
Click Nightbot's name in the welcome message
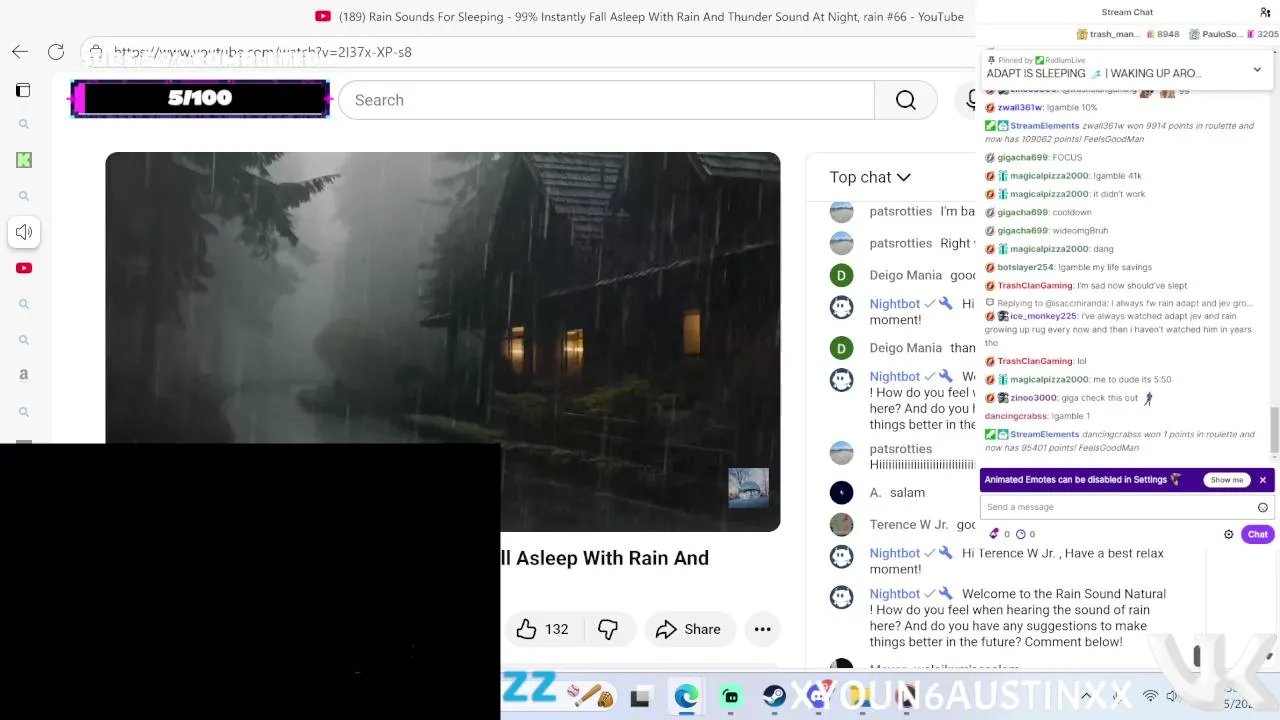[894, 594]
